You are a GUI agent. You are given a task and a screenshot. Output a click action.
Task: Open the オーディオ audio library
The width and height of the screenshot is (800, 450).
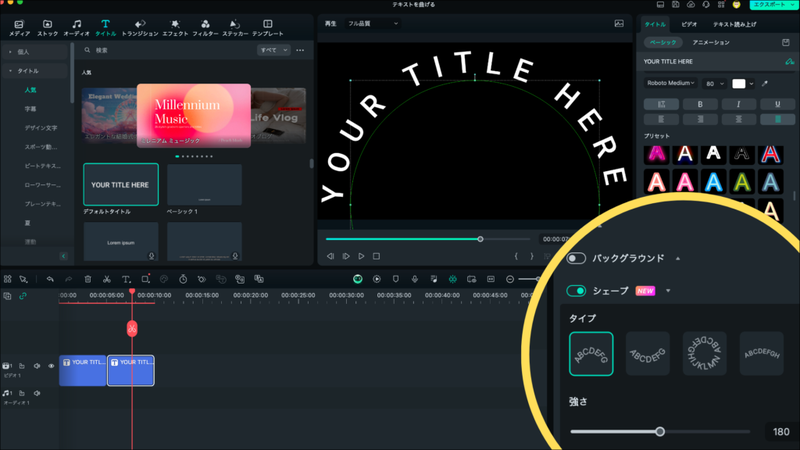77,28
